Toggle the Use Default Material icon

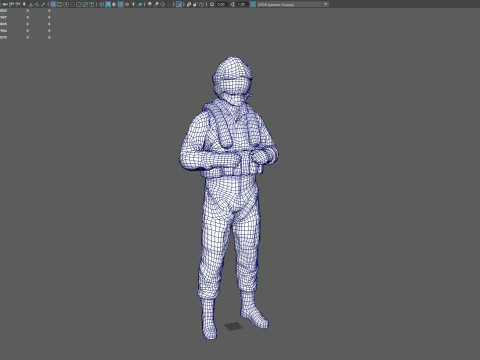pyautogui.click(x=114, y=4)
